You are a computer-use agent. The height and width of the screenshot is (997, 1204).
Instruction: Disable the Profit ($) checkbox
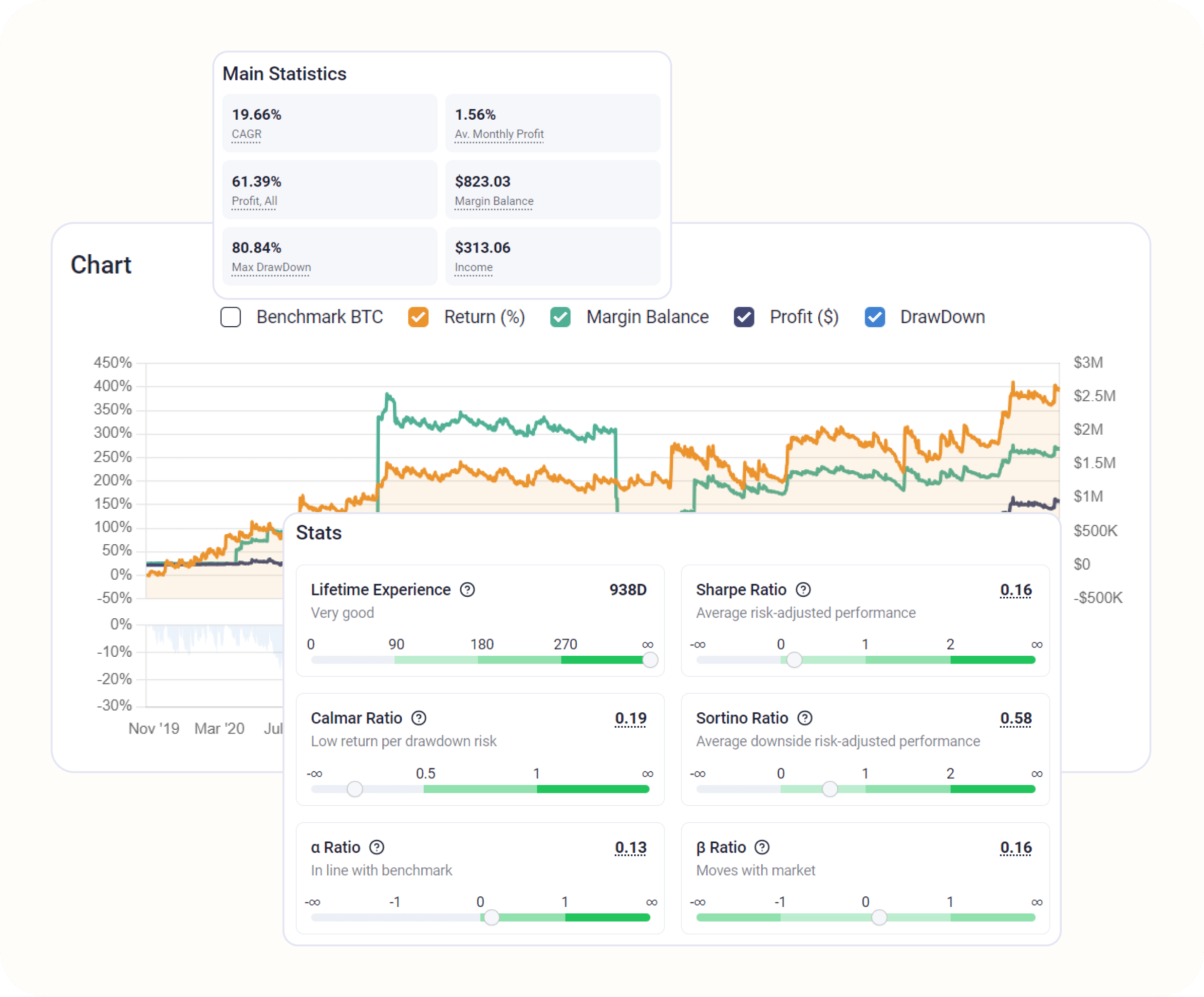[x=744, y=317]
